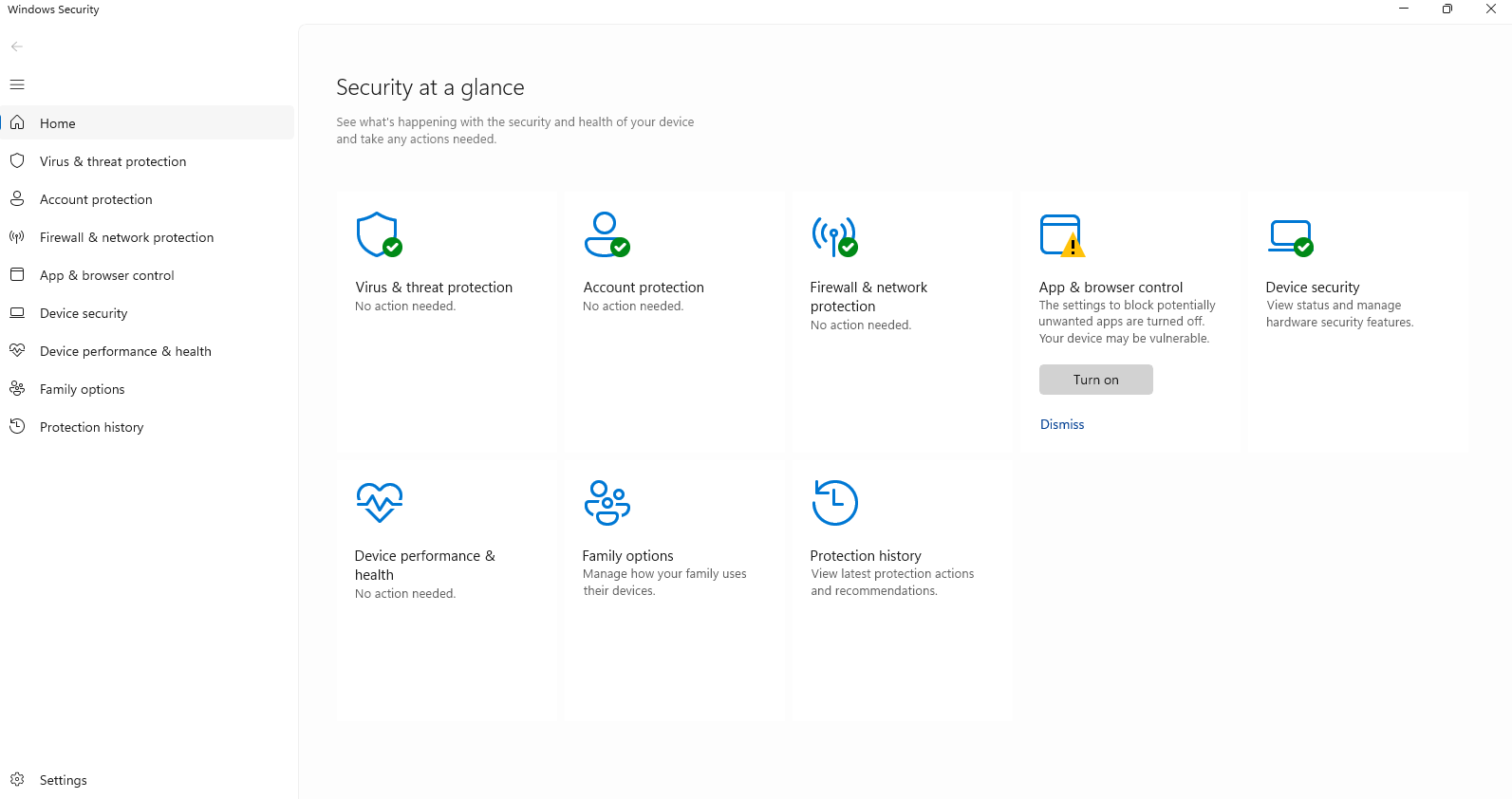Open Firewall & network protection card title
The height and width of the screenshot is (799, 1512).
[x=868, y=296]
